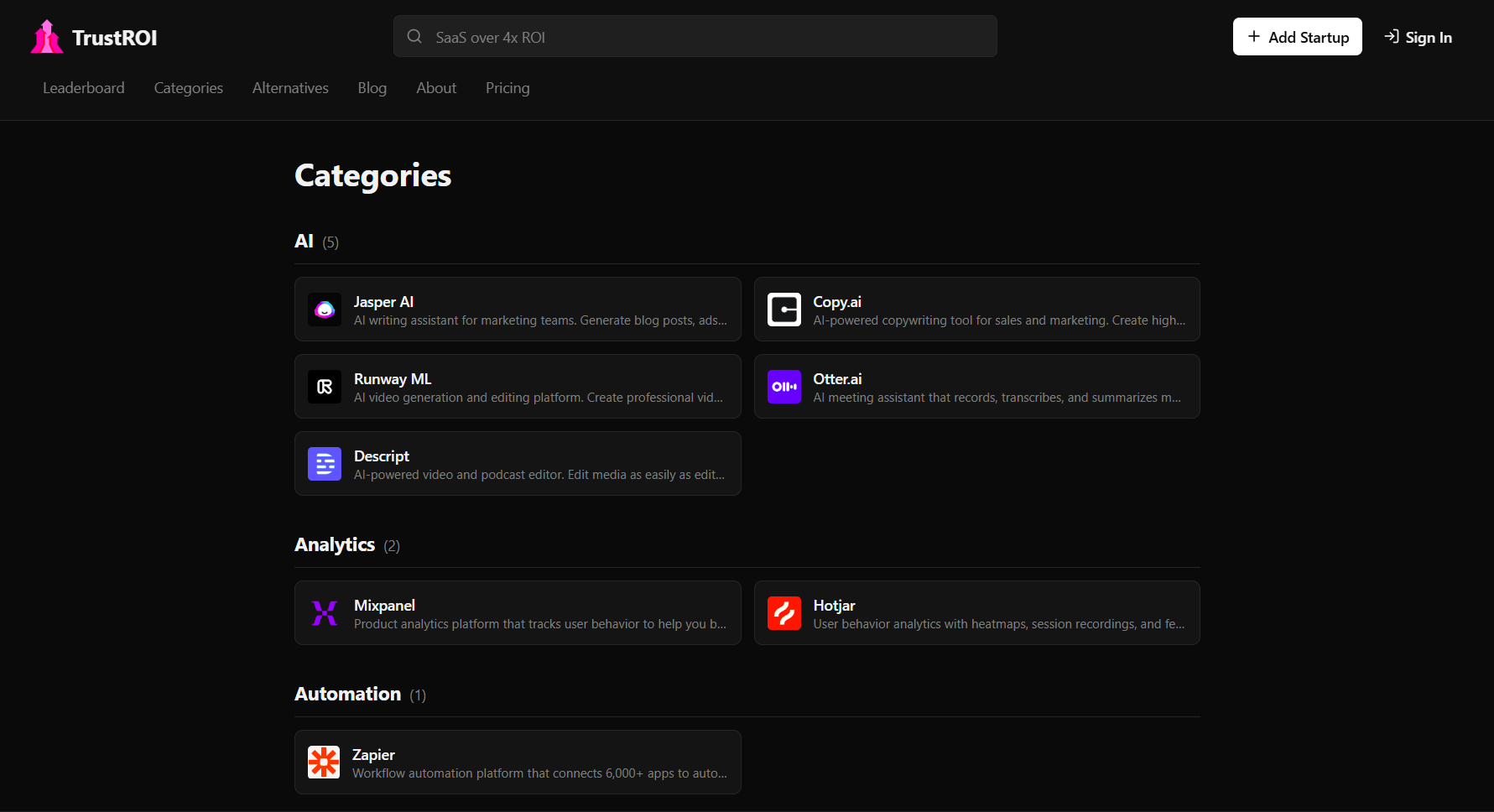Go to the Alternatives page

[x=290, y=88]
